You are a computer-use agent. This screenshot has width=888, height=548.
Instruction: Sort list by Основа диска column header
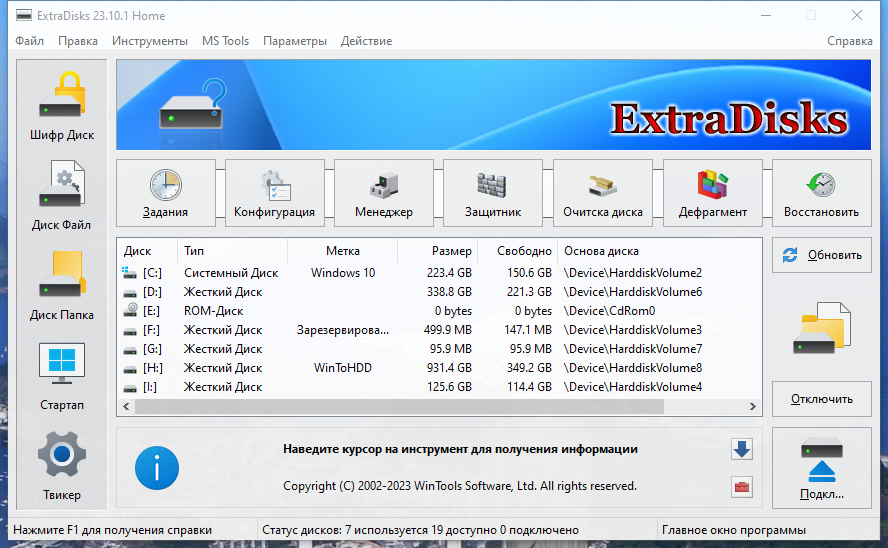tap(659, 251)
